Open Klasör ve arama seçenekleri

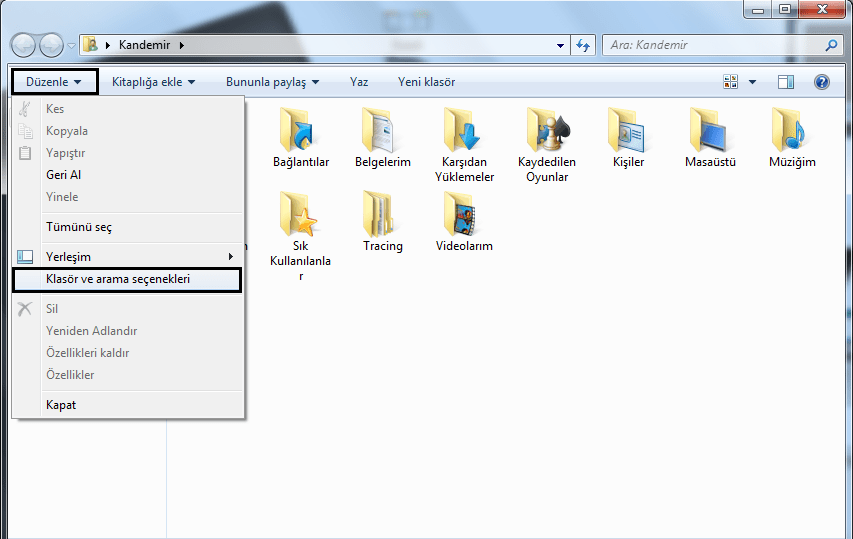(x=127, y=280)
